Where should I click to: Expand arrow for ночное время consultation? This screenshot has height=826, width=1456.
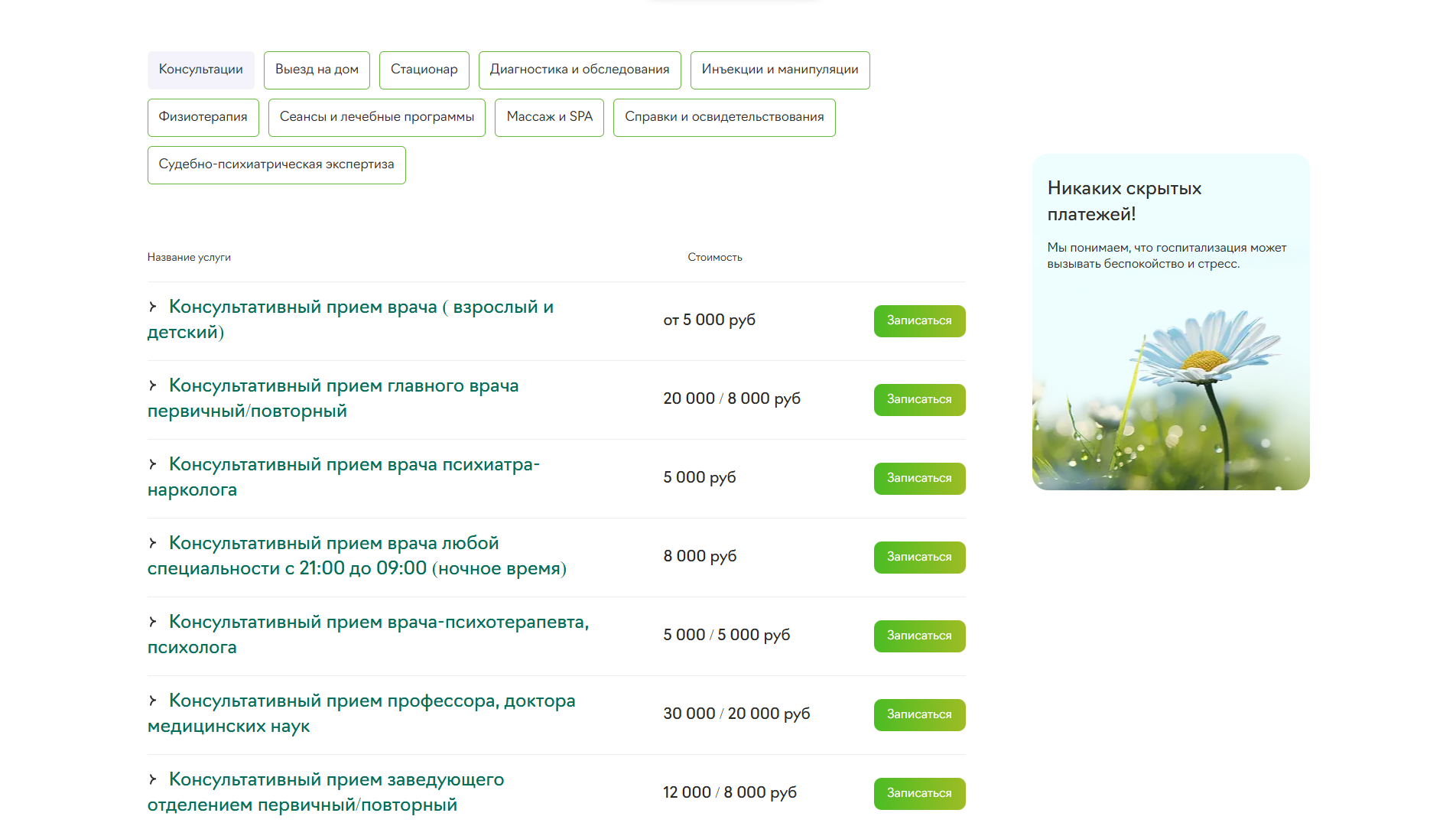click(153, 543)
